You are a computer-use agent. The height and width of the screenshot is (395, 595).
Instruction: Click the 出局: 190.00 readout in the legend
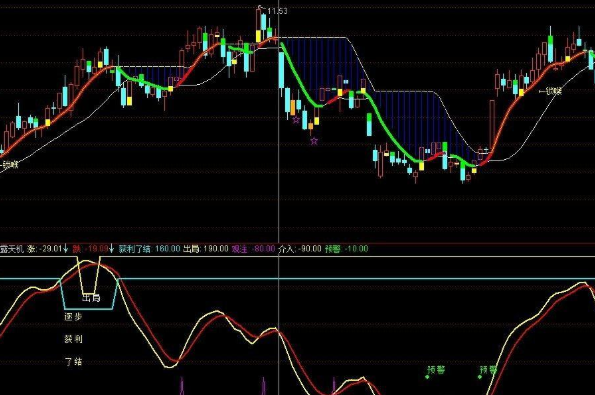206,249
